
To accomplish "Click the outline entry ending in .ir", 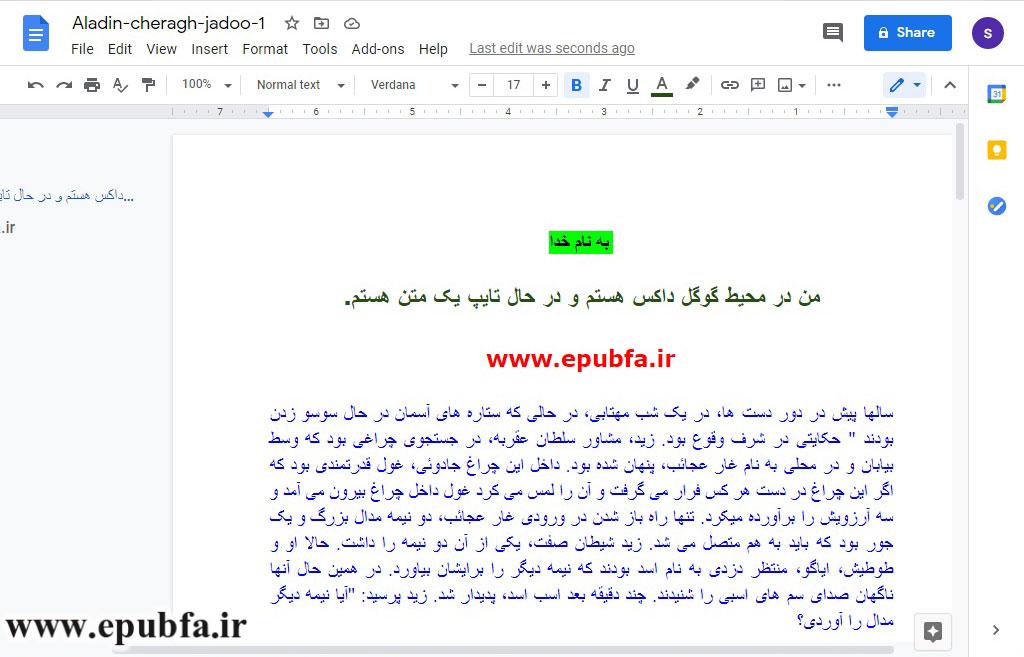I will 8,227.
